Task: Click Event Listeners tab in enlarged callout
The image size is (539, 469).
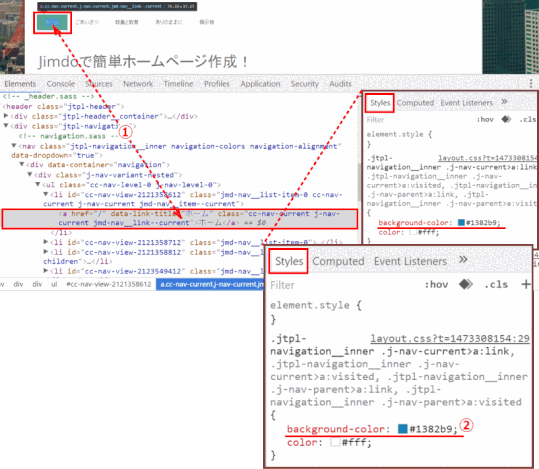Action: tap(410, 261)
